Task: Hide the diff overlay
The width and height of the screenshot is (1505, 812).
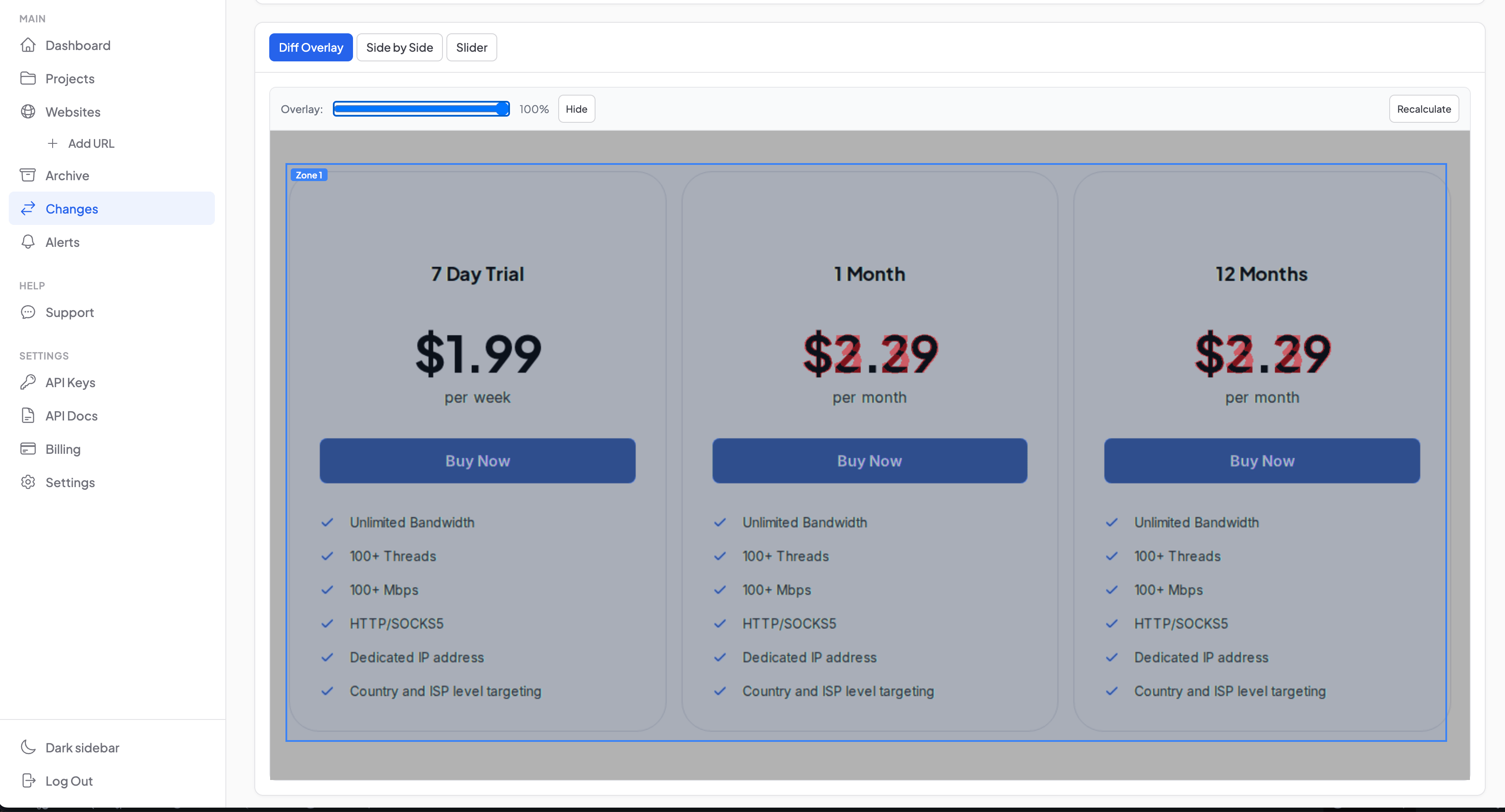Action: [577, 109]
